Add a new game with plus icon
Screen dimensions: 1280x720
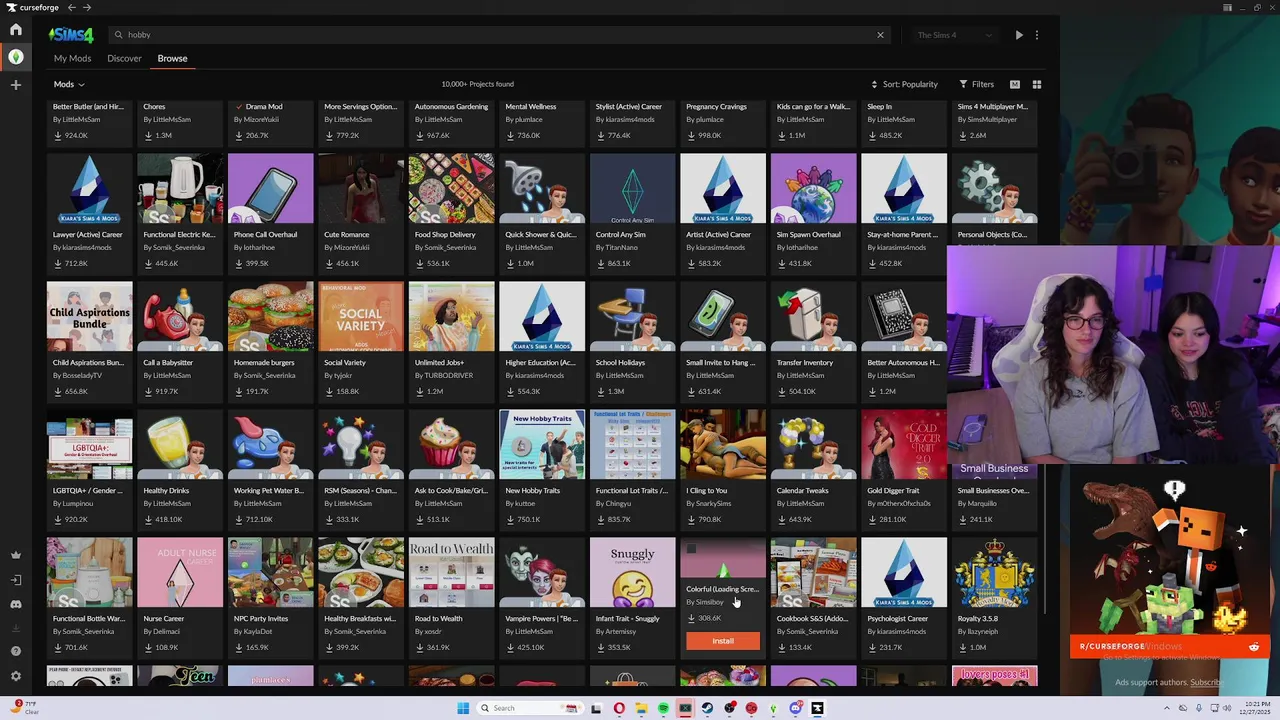(x=16, y=85)
